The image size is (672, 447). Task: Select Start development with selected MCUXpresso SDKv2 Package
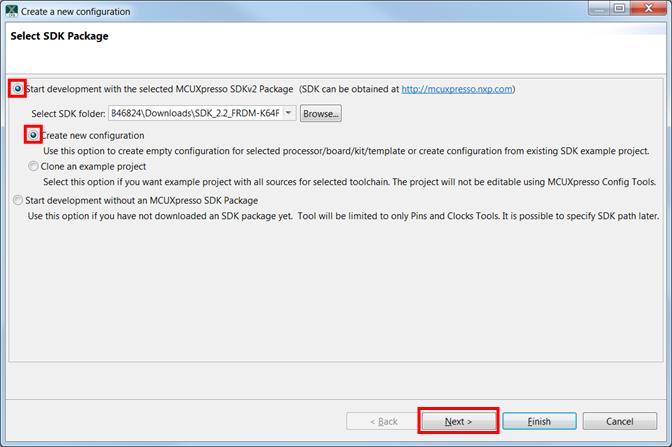[18, 89]
